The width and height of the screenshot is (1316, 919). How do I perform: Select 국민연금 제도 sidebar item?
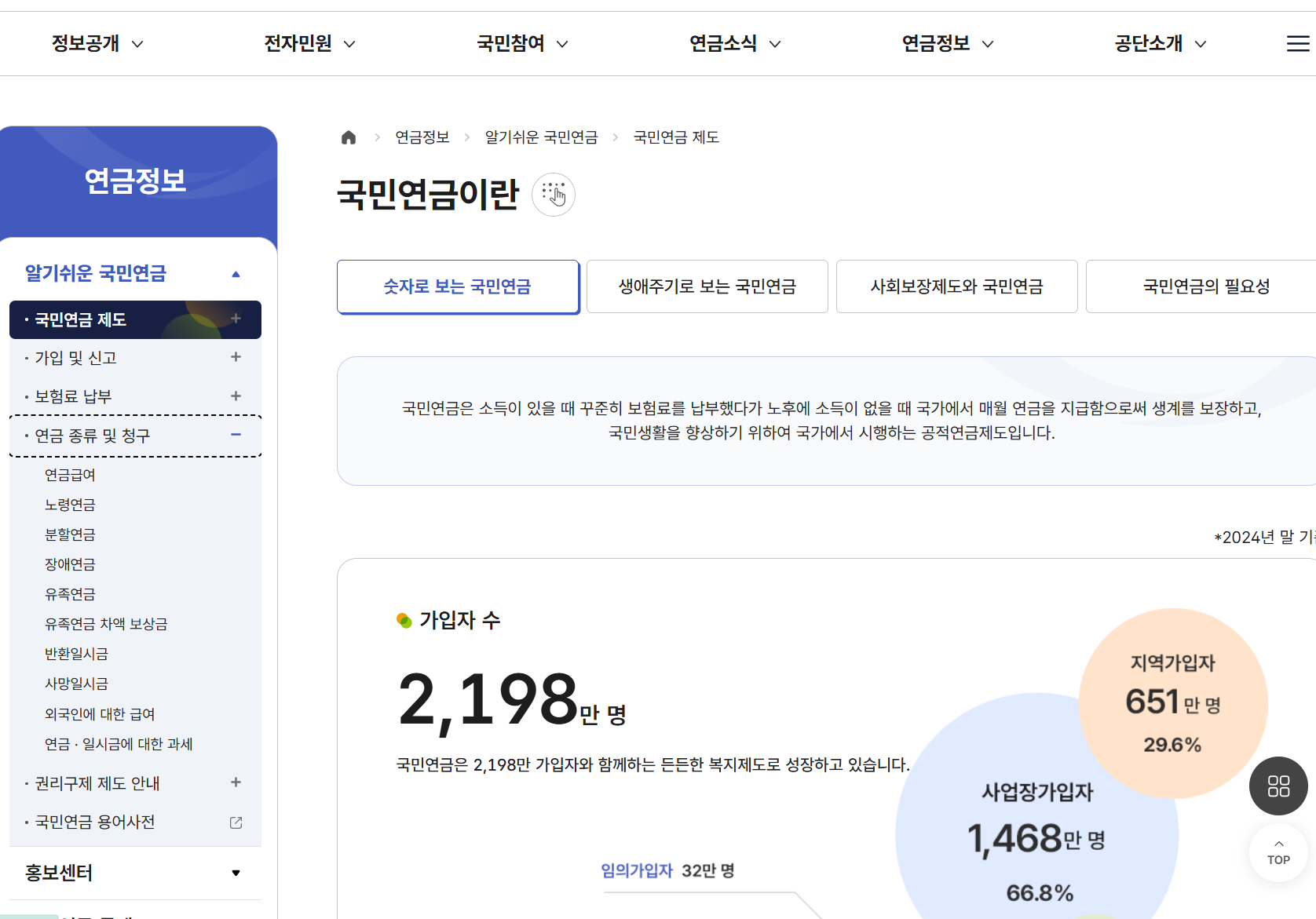click(135, 319)
